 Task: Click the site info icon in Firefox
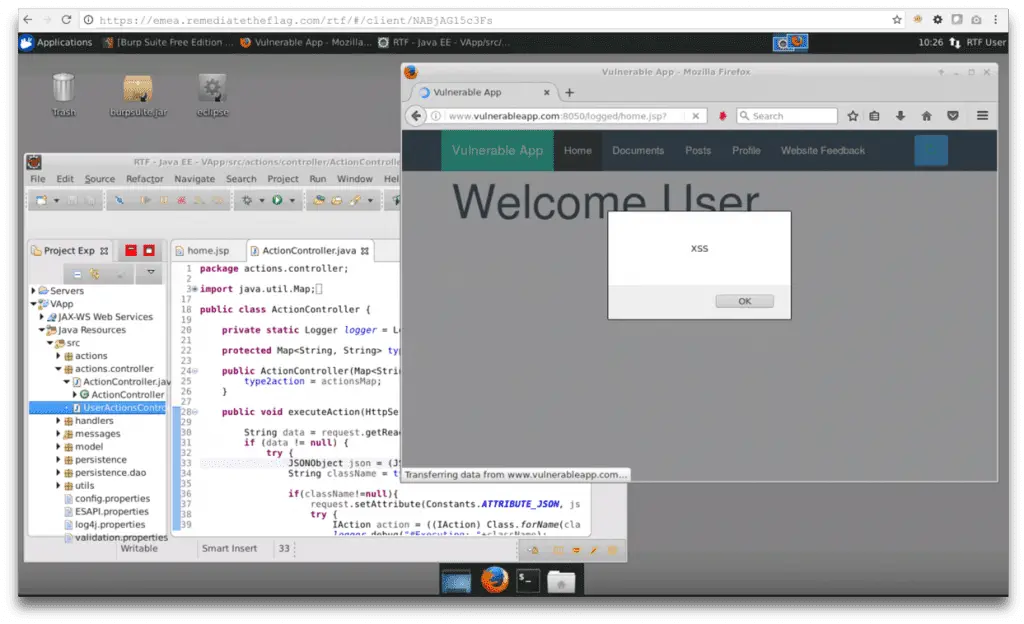436,116
